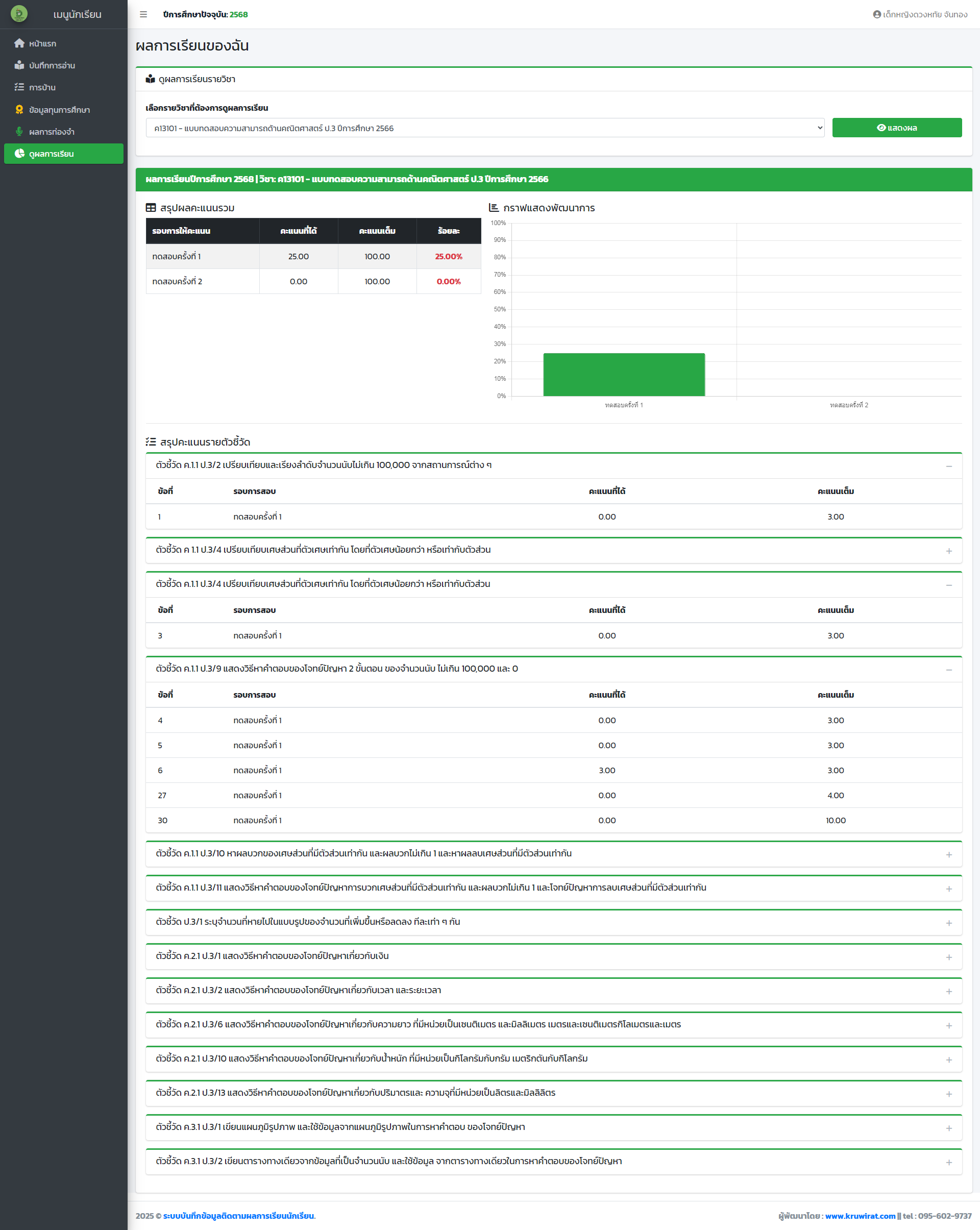The image size is (980, 1230).
Task: Collapse indicator ค.1.1 ป.3/2 panel
Action: 949,466
